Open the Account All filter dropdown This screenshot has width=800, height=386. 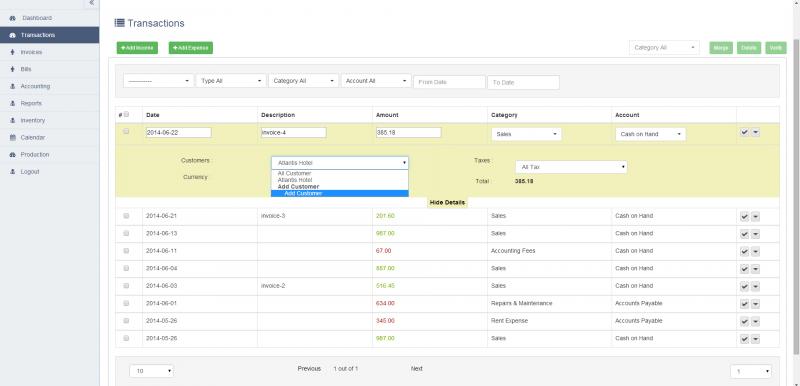click(x=376, y=81)
